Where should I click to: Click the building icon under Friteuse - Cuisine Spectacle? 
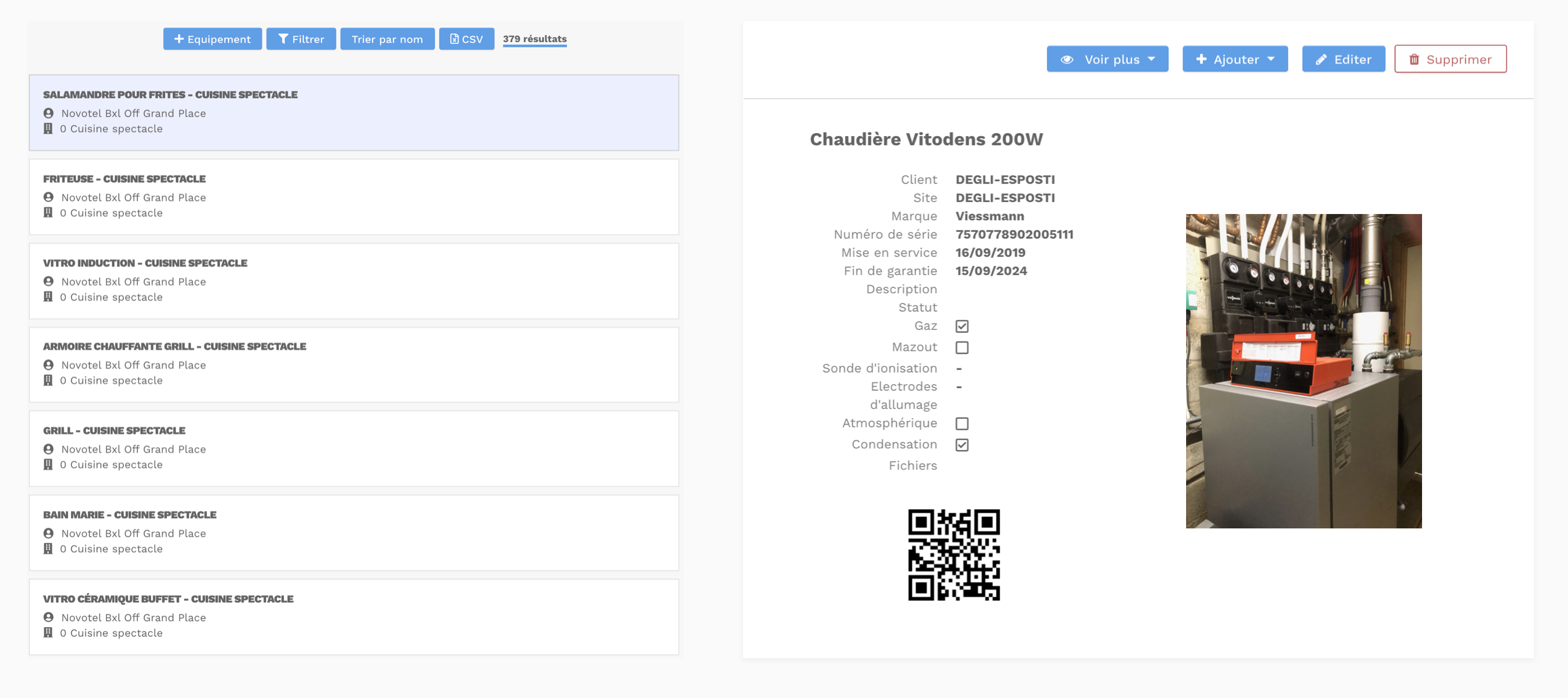pos(48,212)
